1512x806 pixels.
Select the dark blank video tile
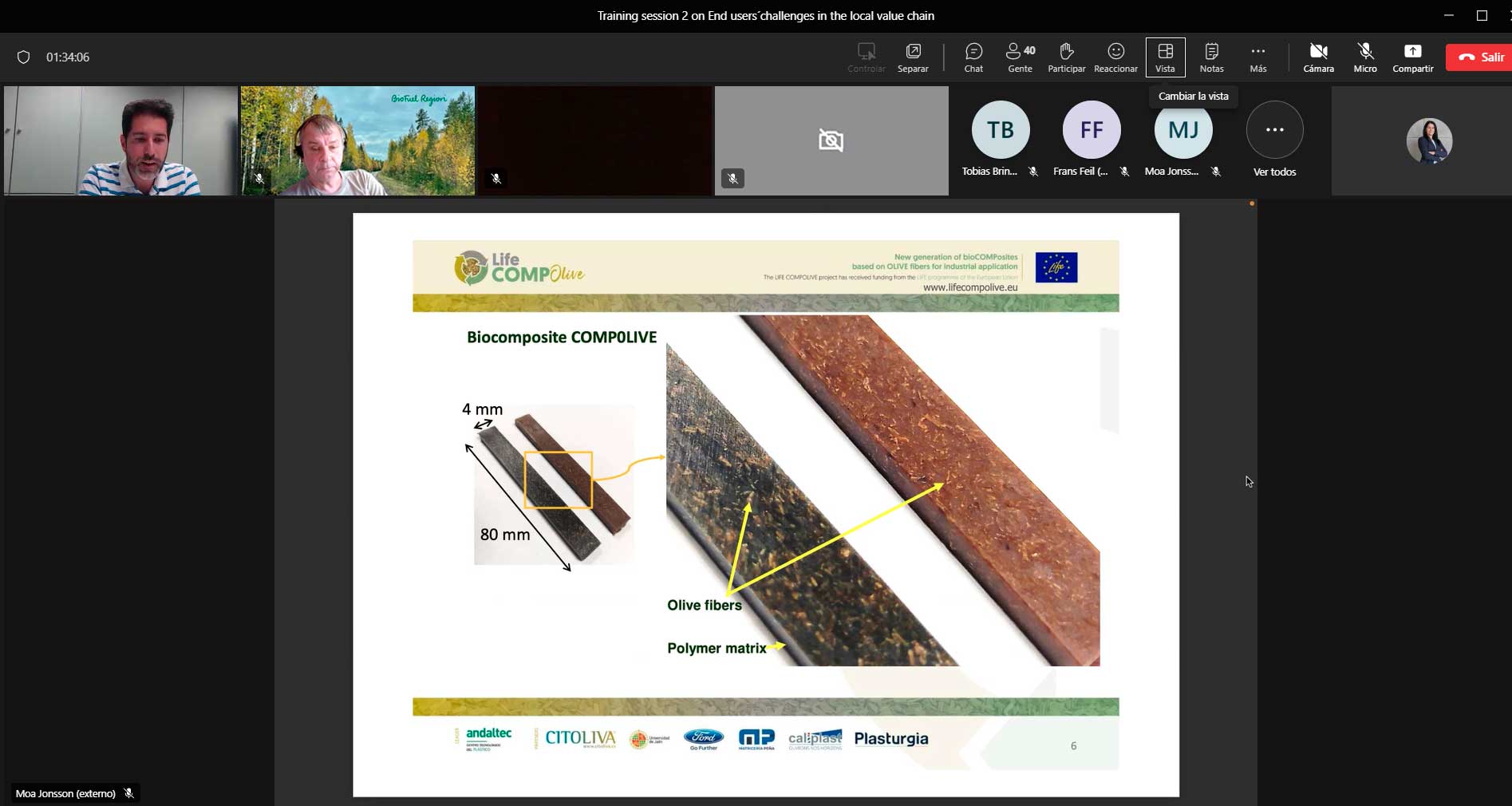[x=594, y=140]
